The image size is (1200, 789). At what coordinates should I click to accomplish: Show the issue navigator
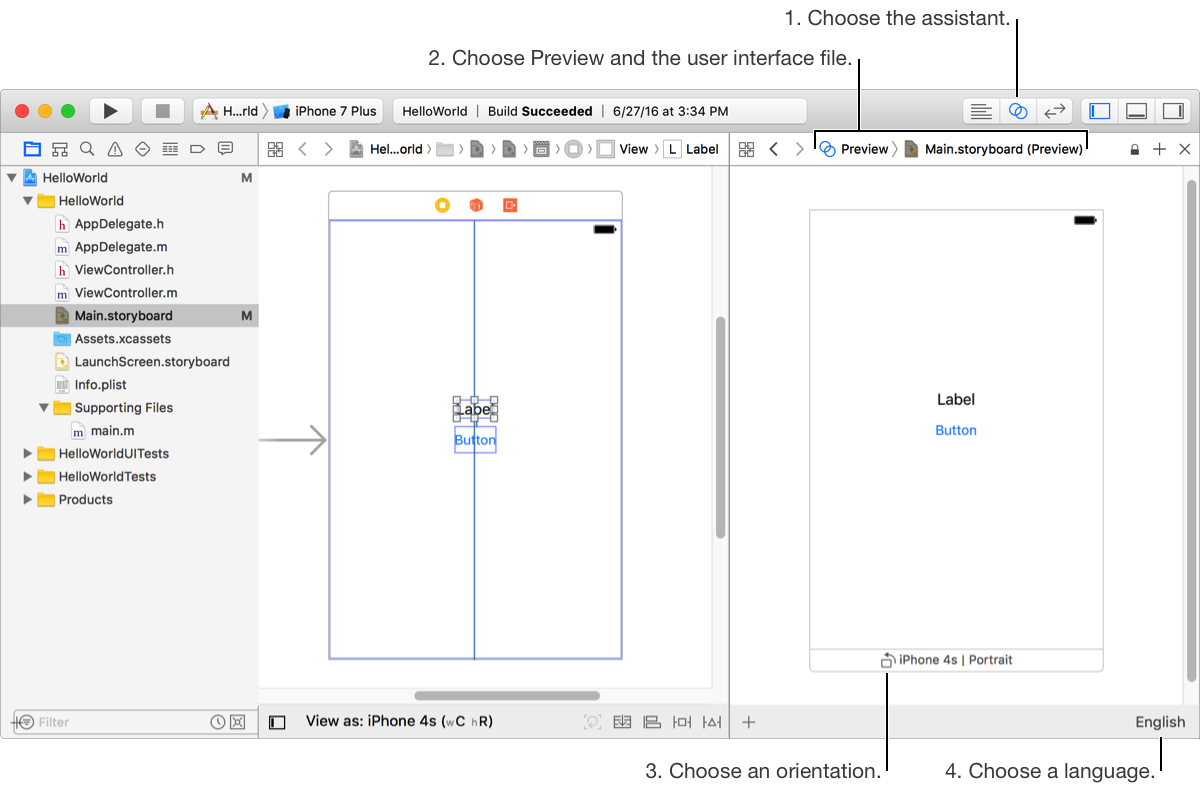pyautogui.click(x=115, y=149)
